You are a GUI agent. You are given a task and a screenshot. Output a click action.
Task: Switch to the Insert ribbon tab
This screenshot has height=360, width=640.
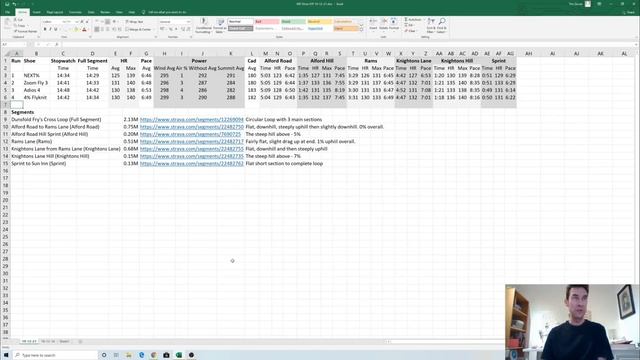36,12
